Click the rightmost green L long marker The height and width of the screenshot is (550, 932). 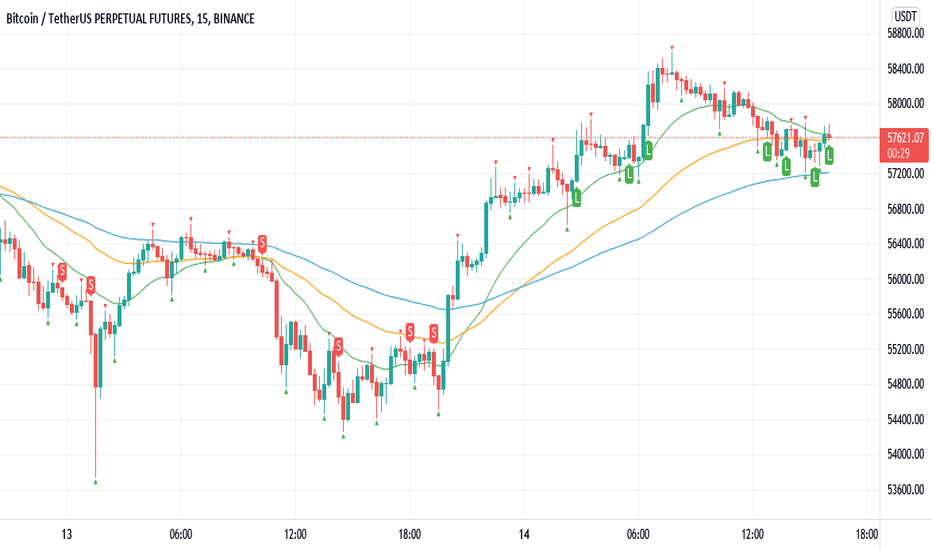coord(829,156)
